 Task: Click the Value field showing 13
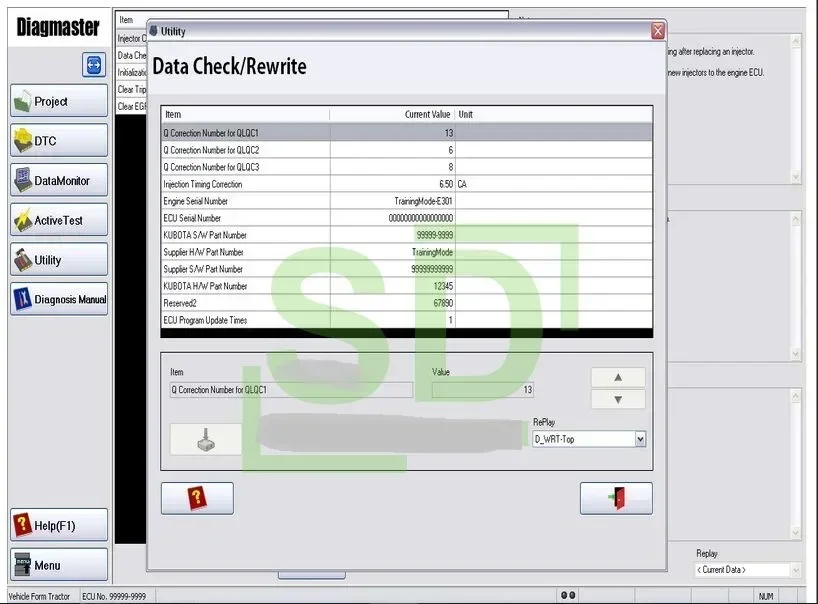coord(480,389)
